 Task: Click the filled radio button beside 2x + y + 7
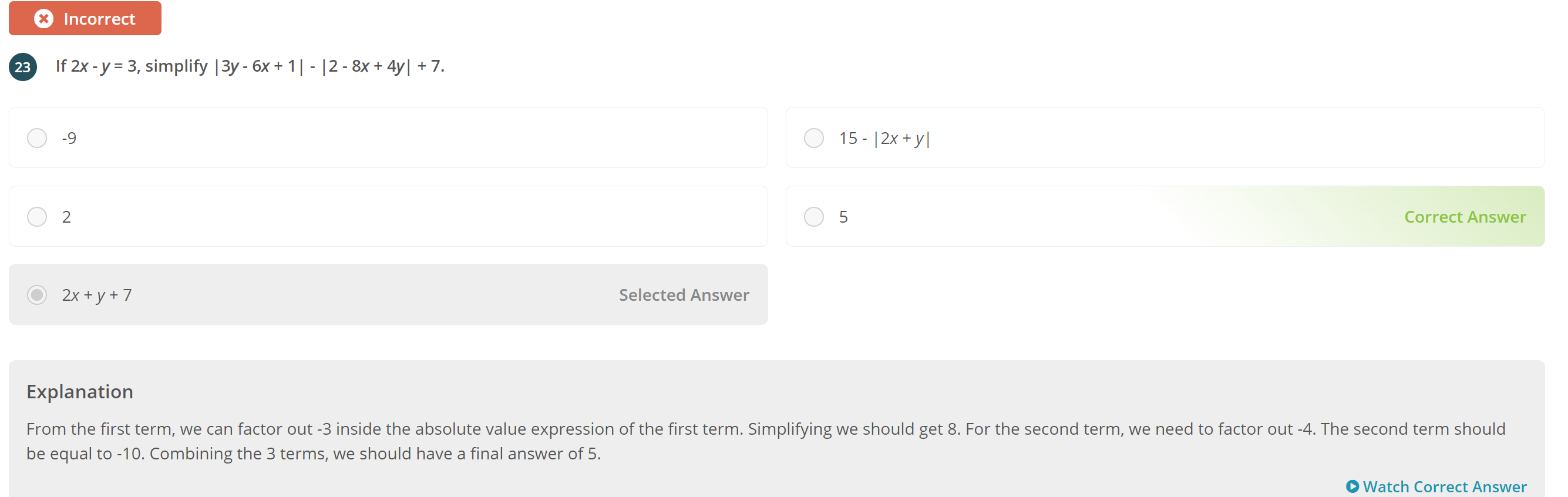[x=36, y=295]
